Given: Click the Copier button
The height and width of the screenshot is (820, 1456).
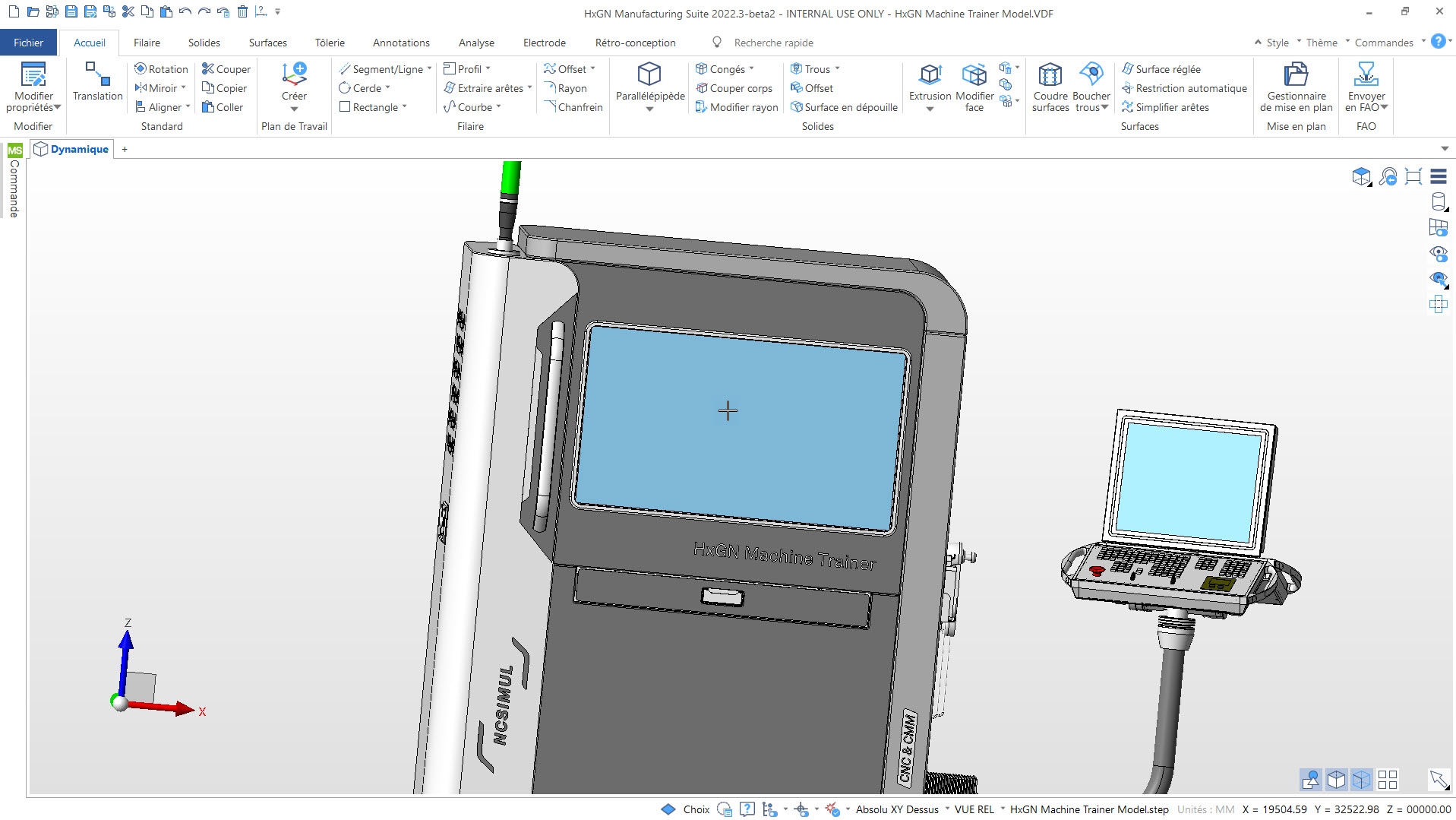Looking at the screenshot, I should 224,88.
